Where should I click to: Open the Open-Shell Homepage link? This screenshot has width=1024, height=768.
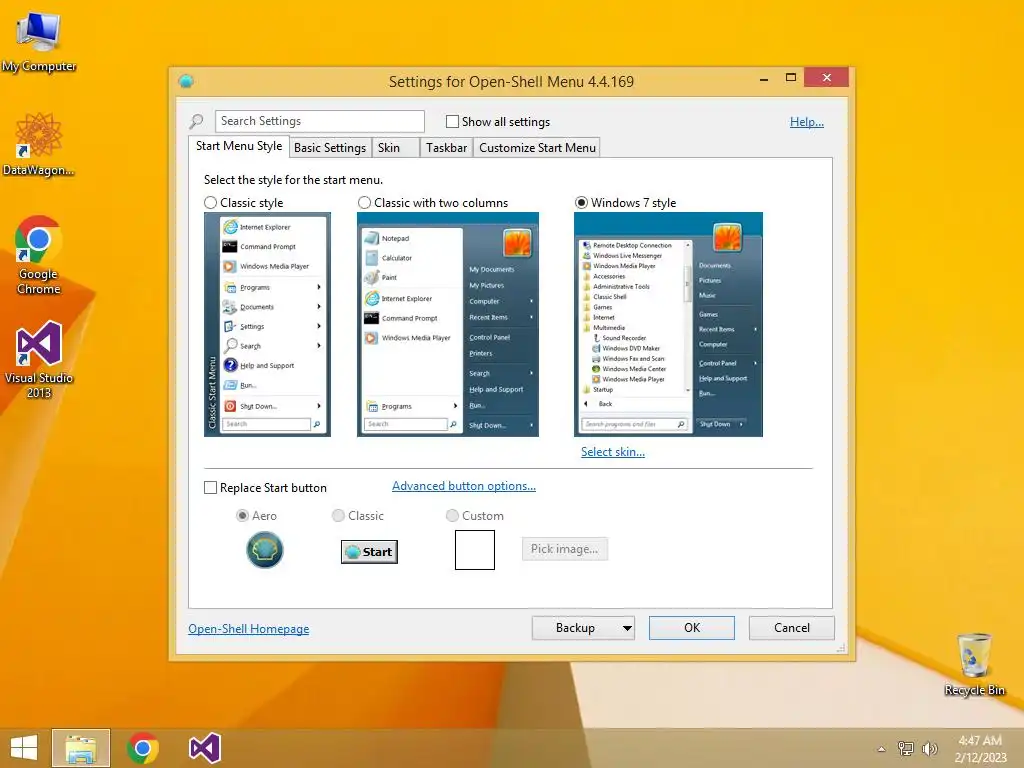click(249, 629)
